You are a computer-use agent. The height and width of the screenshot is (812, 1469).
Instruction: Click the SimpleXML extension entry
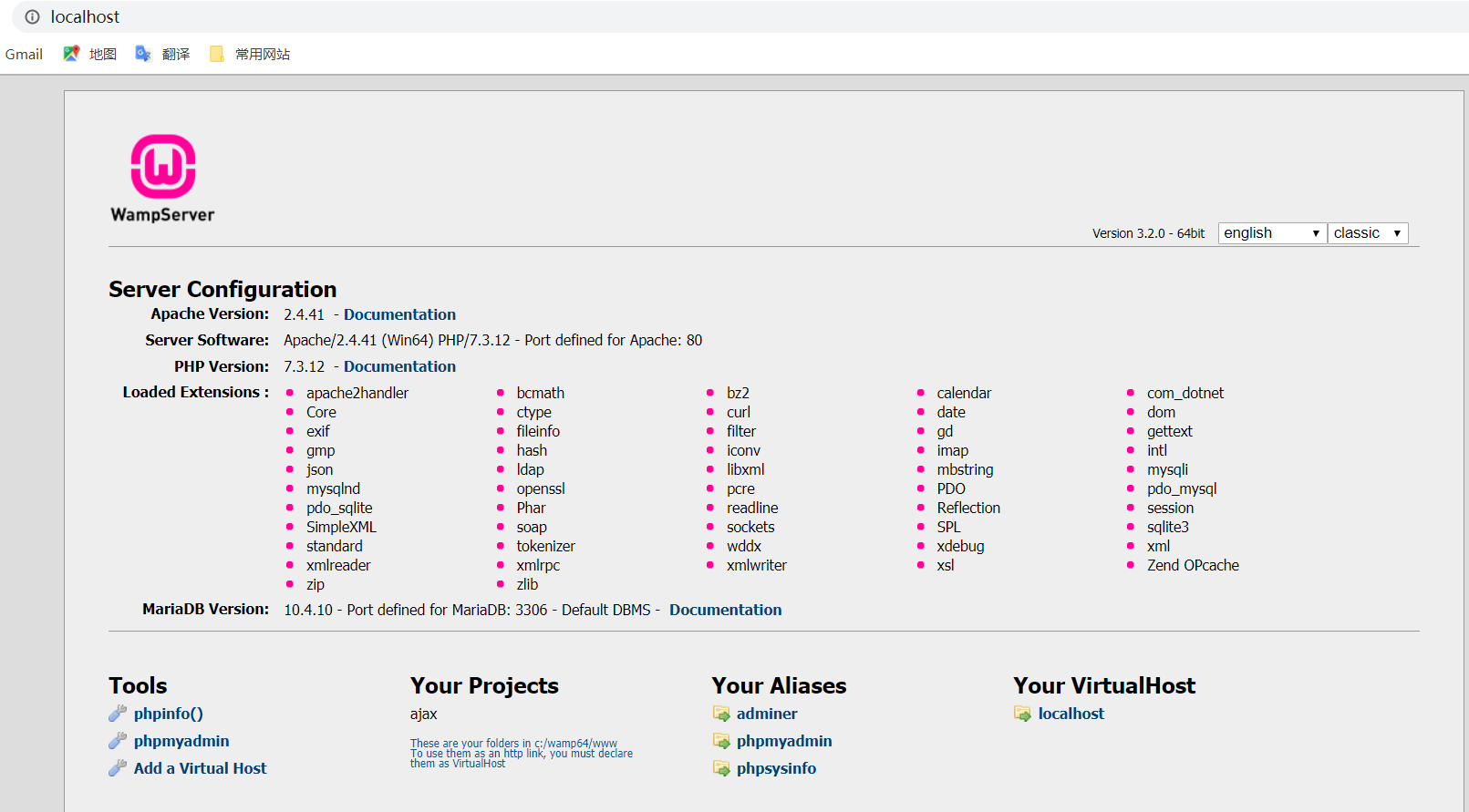click(341, 527)
